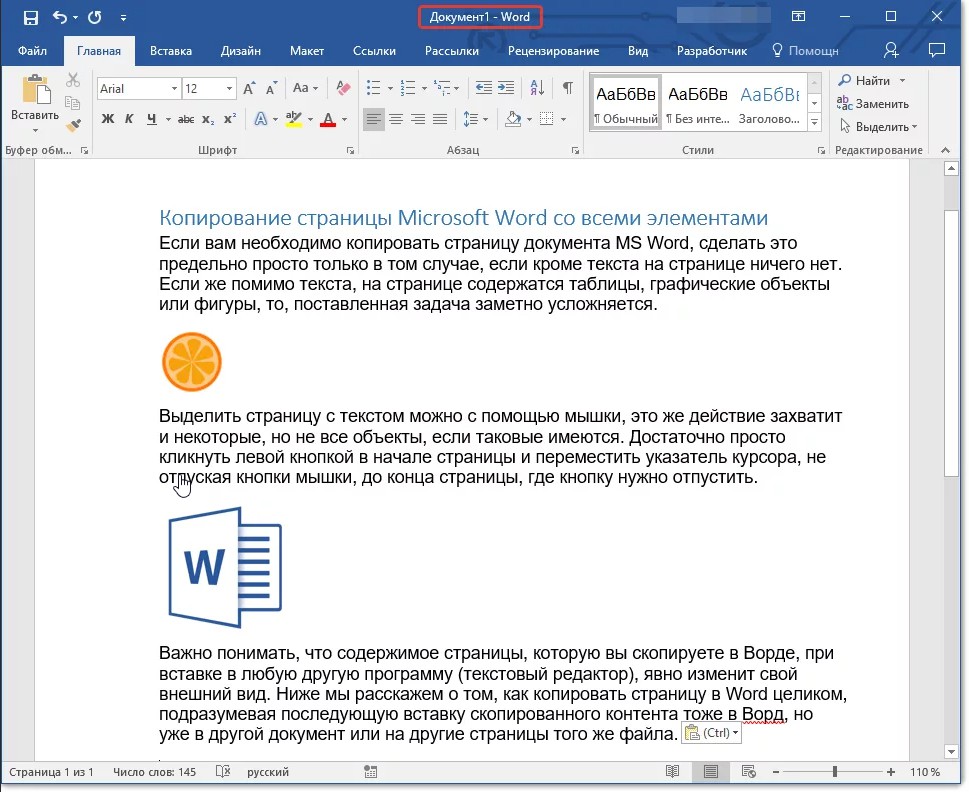The width and height of the screenshot is (969, 792).
Task: Open the share user icon
Action: pyautogui.click(x=891, y=51)
